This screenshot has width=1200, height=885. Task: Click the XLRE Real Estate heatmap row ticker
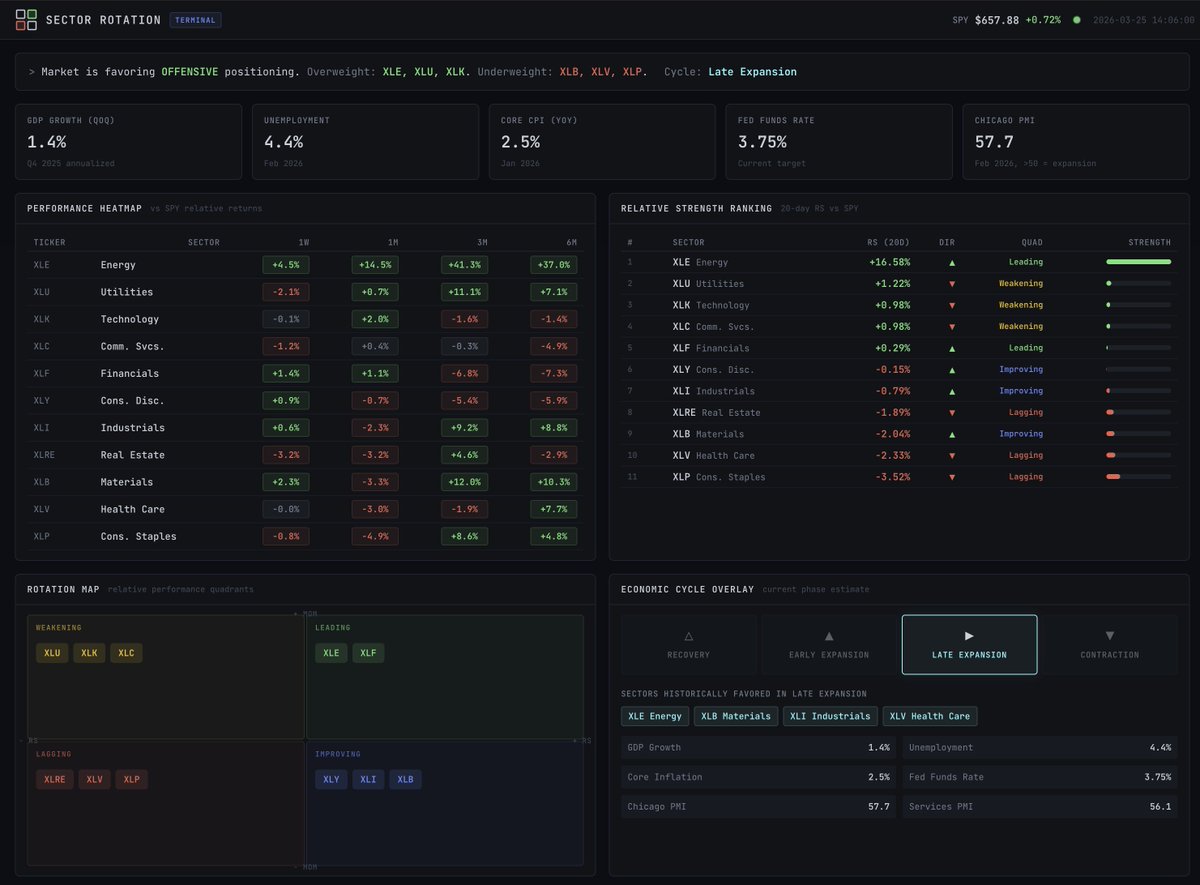[x=46, y=455]
